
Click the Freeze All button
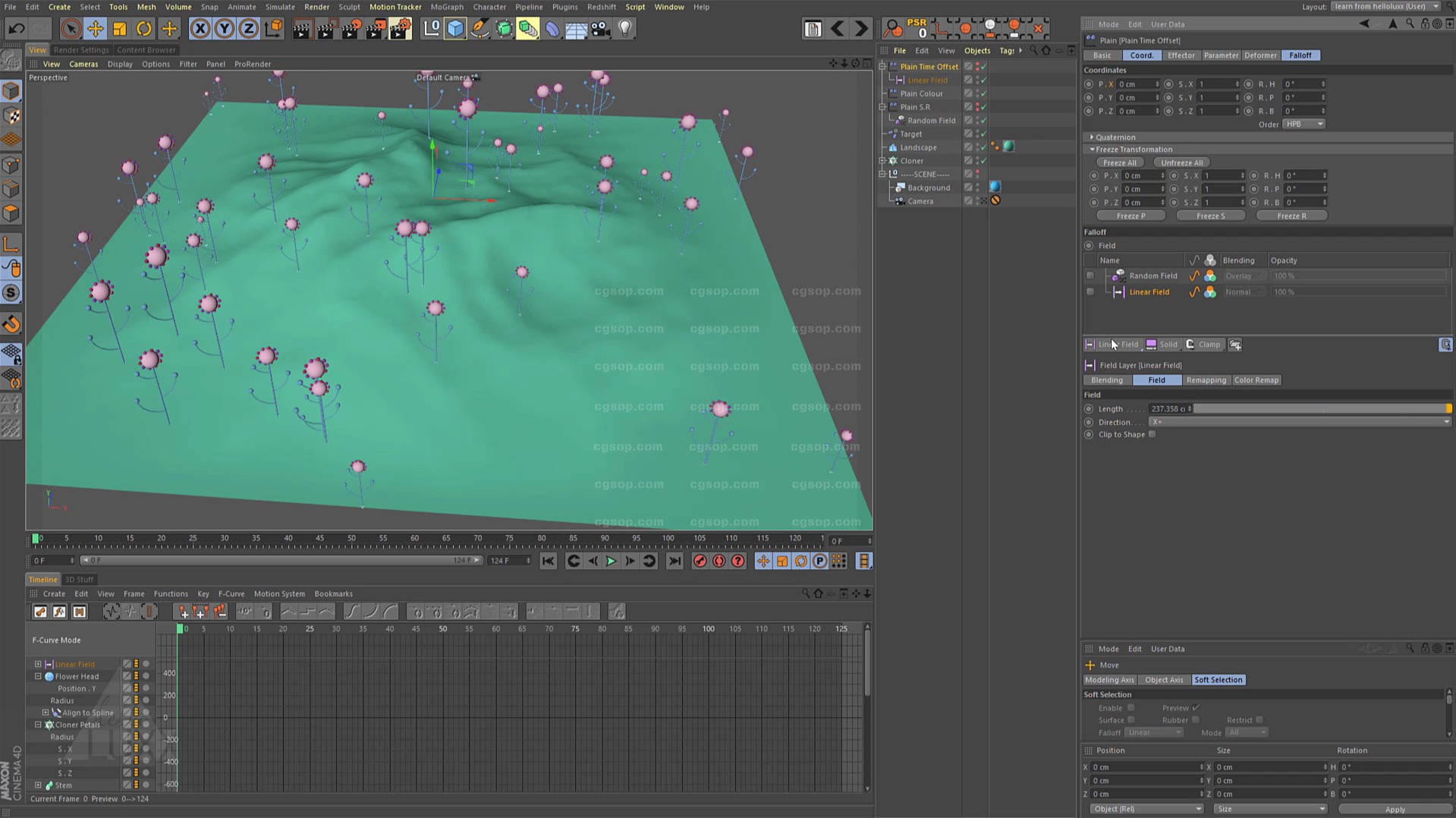click(x=1120, y=162)
